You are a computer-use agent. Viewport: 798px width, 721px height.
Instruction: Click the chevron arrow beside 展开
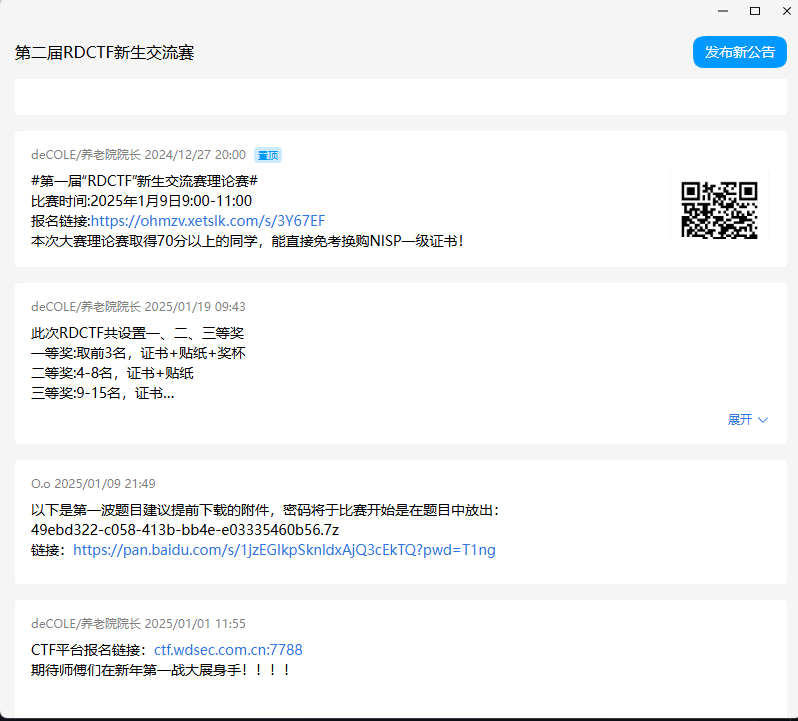(764, 420)
